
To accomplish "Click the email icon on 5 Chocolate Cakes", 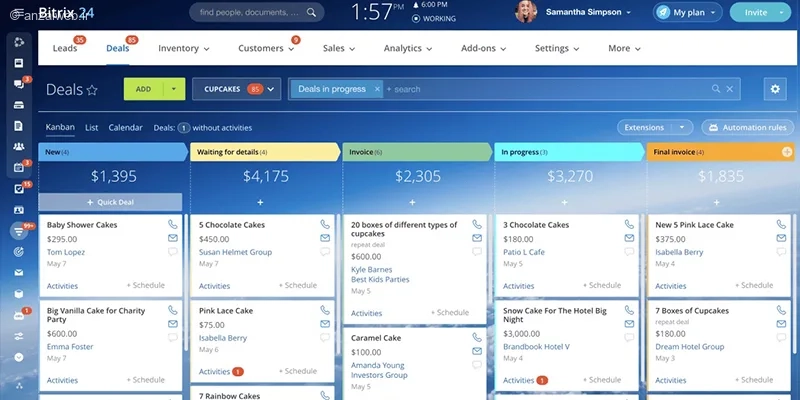I will point(325,238).
